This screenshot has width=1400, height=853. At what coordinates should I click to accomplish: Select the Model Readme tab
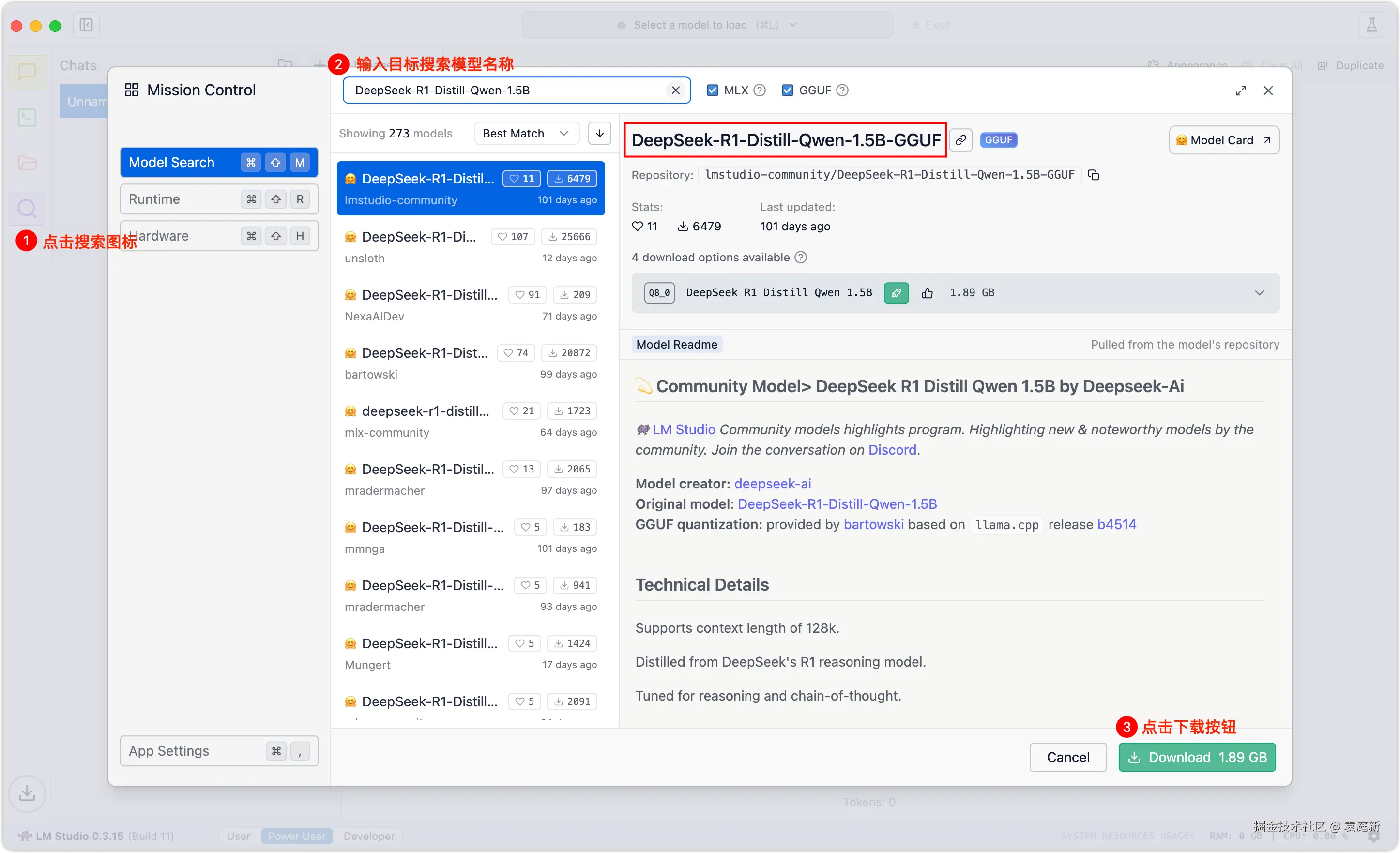[x=677, y=344]
